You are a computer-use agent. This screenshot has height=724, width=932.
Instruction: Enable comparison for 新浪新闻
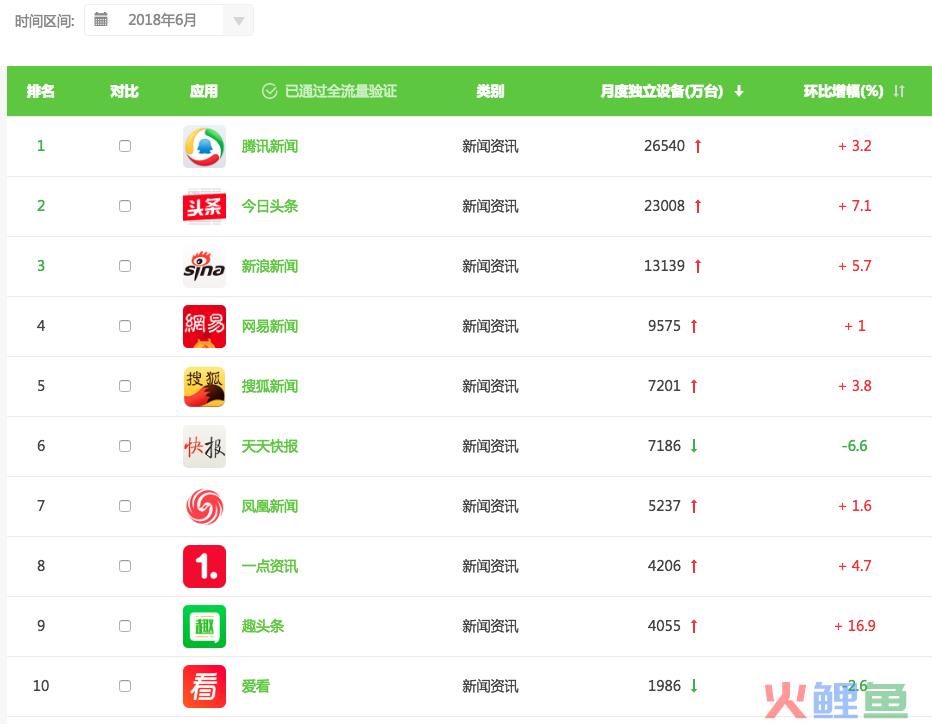tap(125, 266)
